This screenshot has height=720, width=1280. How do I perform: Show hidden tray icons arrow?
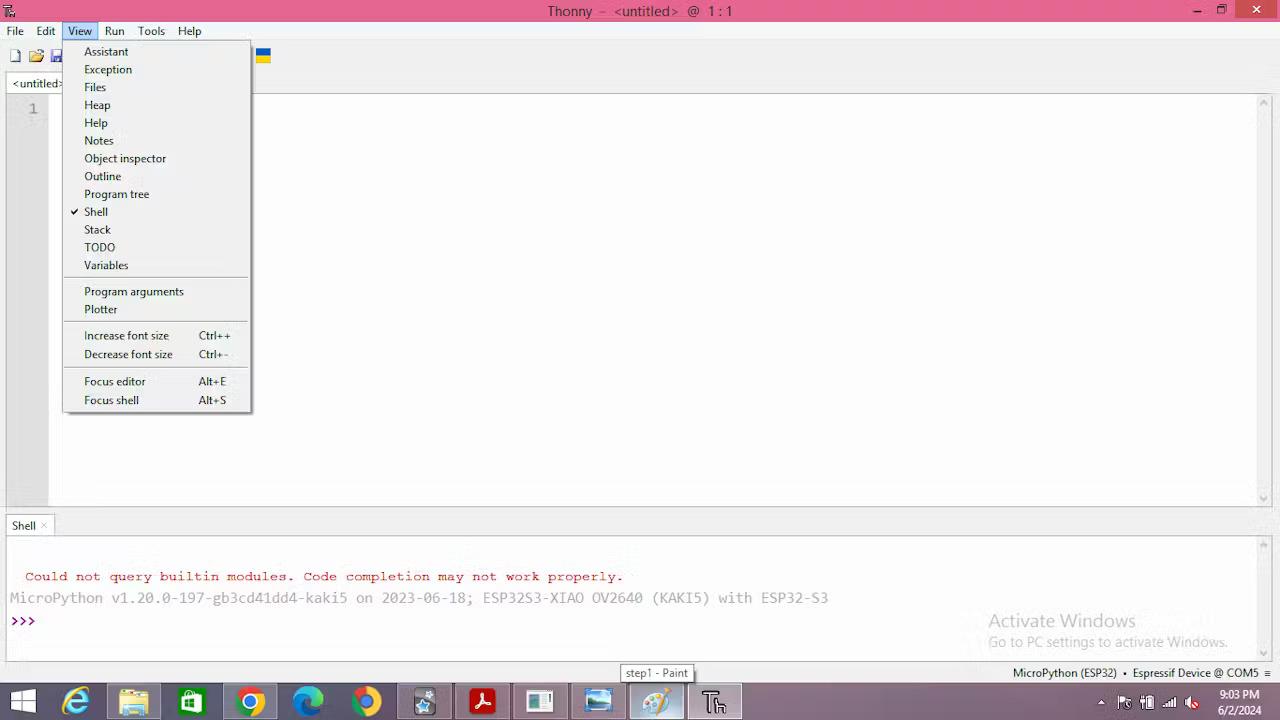1102,702
